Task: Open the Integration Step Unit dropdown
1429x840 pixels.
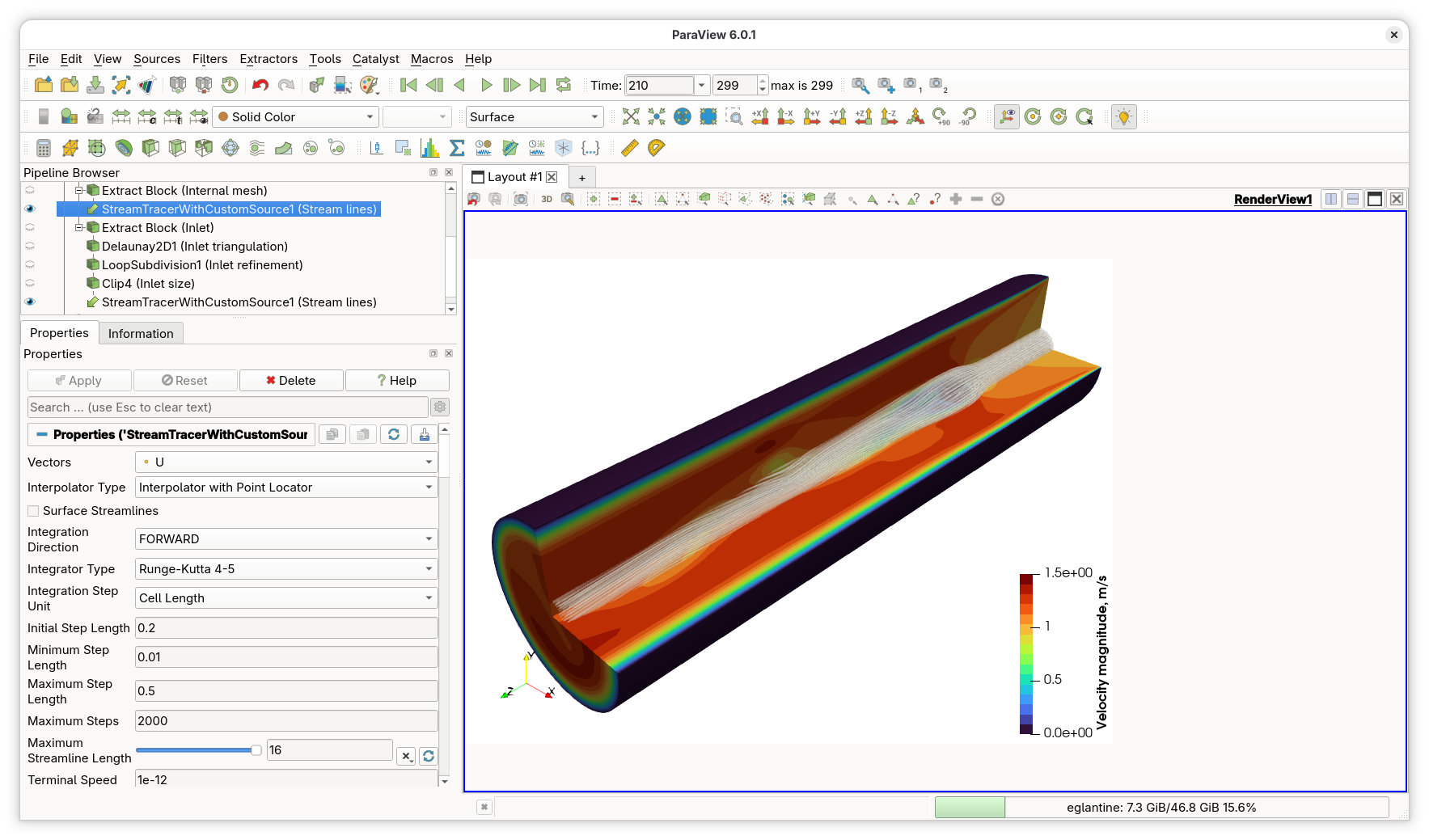Action: pos(286,598)
